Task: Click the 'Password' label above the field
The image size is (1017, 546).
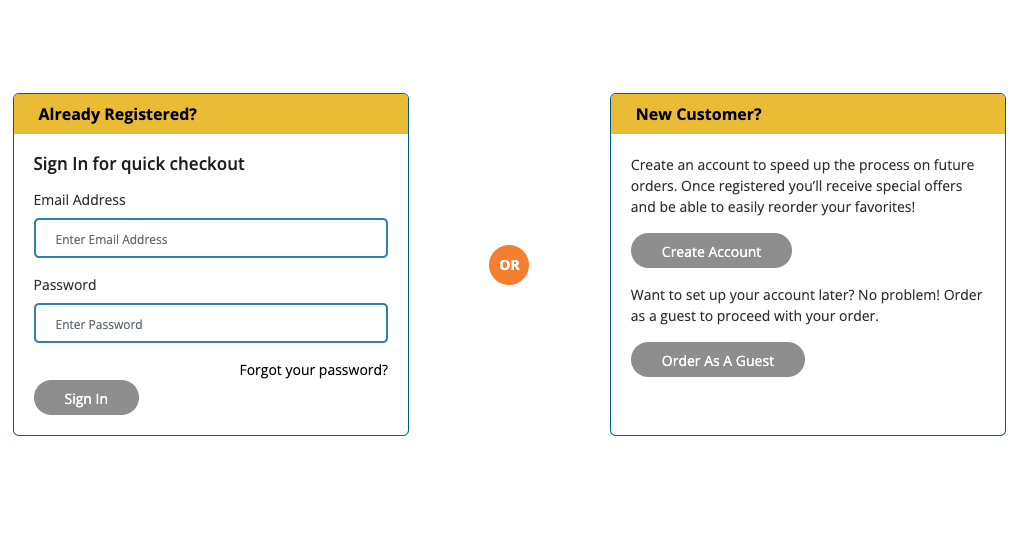Action: pyautogui.click(x=65, y=285)
